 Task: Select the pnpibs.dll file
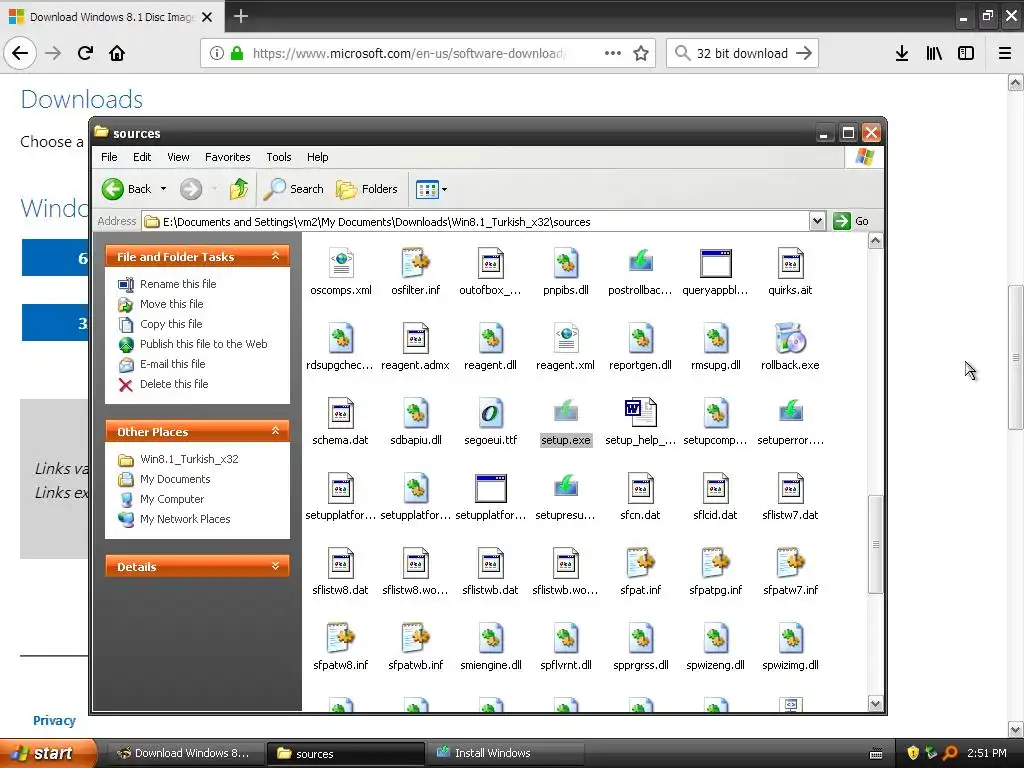566,272
